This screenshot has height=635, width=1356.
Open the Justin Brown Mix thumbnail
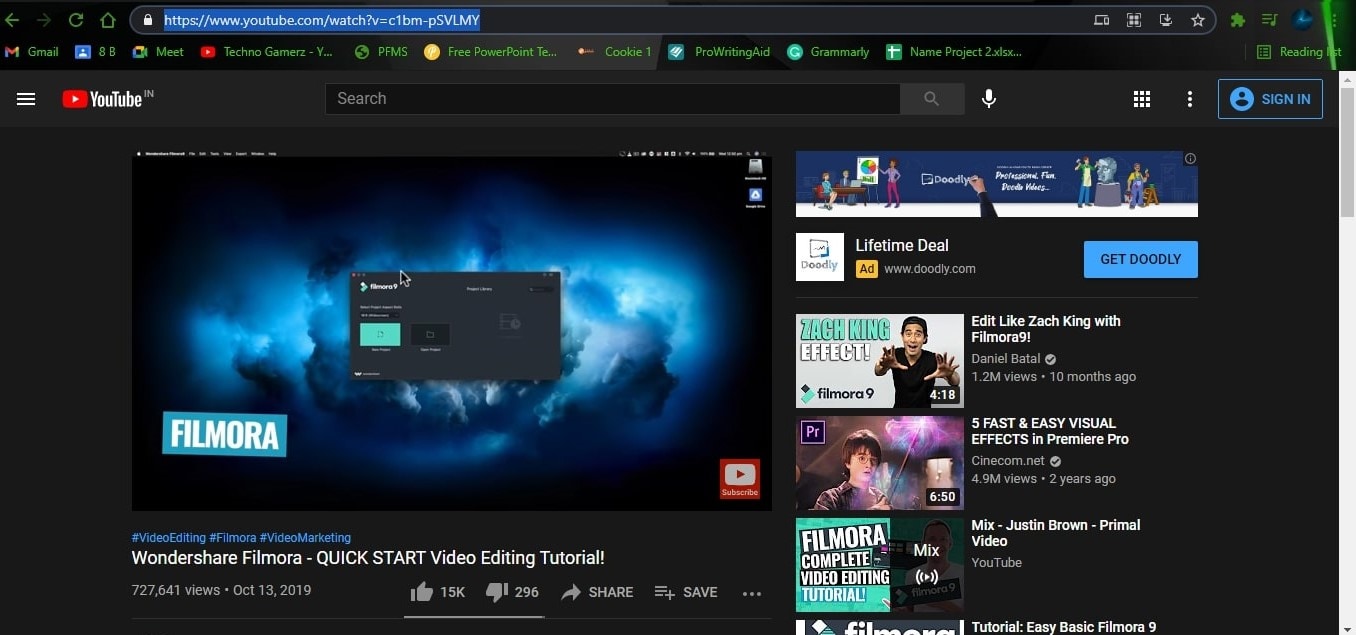pyautogui.click(x=880, y=565)
